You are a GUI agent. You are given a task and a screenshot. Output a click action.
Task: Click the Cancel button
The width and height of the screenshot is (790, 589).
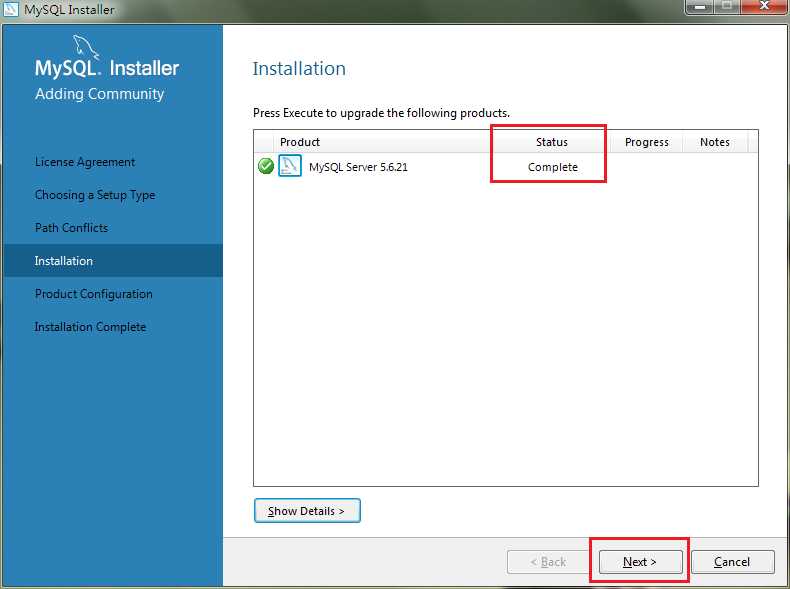[x=732, y=561]
